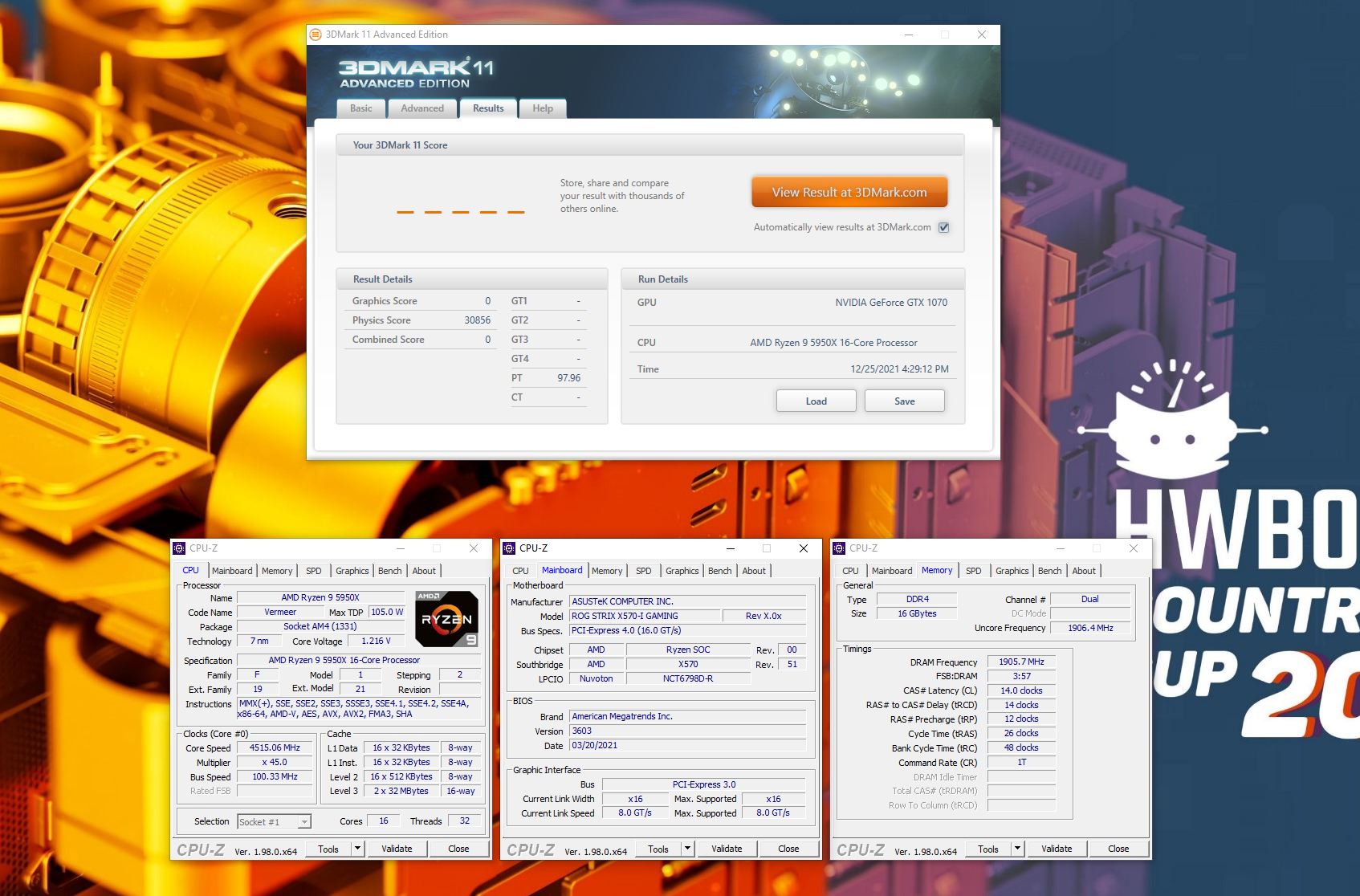
Task: Click the Threads value 32
Action: (x=465, y=821)
